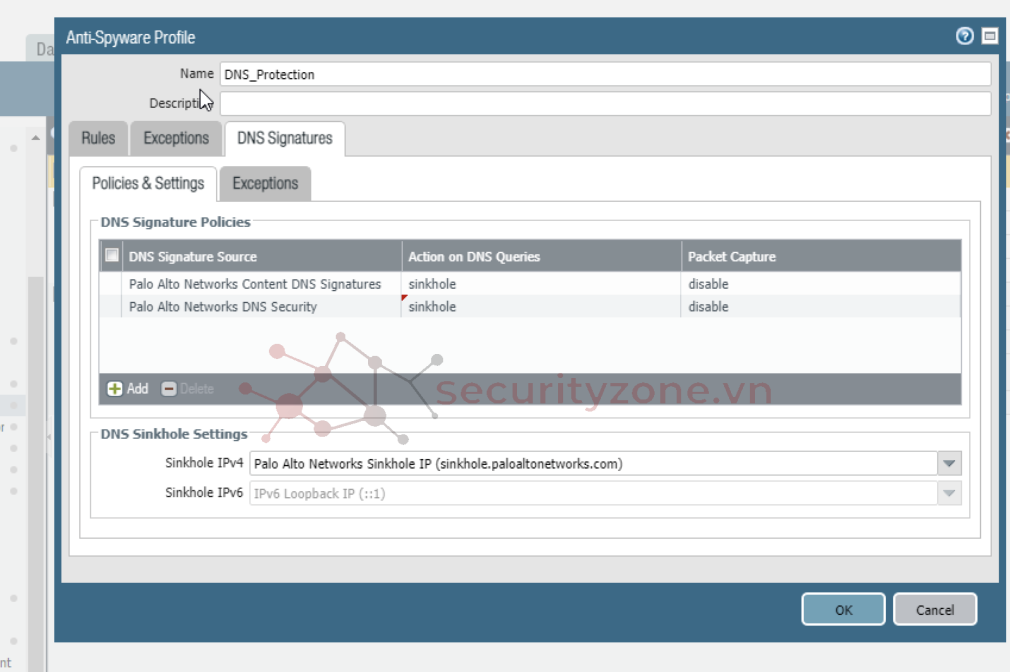The width and height of the screenshot is (1010, 672).
Task: Expand the Sinkhole IPv4 dropdown arrow
Action: pyautogui.click(x=949, y=463)
